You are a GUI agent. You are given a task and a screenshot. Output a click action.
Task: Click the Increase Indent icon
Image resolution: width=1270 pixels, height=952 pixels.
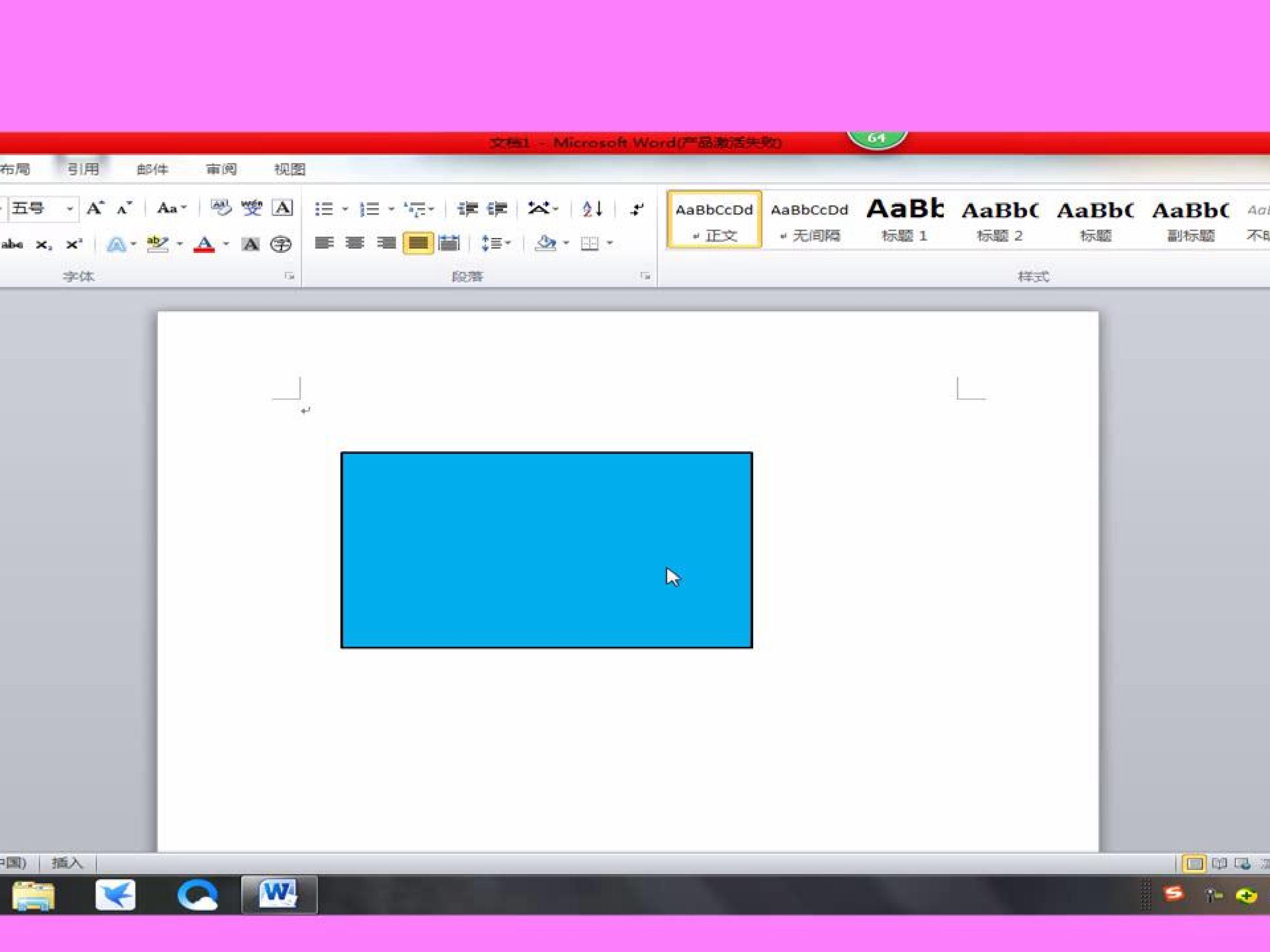pyautogui.click(x=497, y=209)
